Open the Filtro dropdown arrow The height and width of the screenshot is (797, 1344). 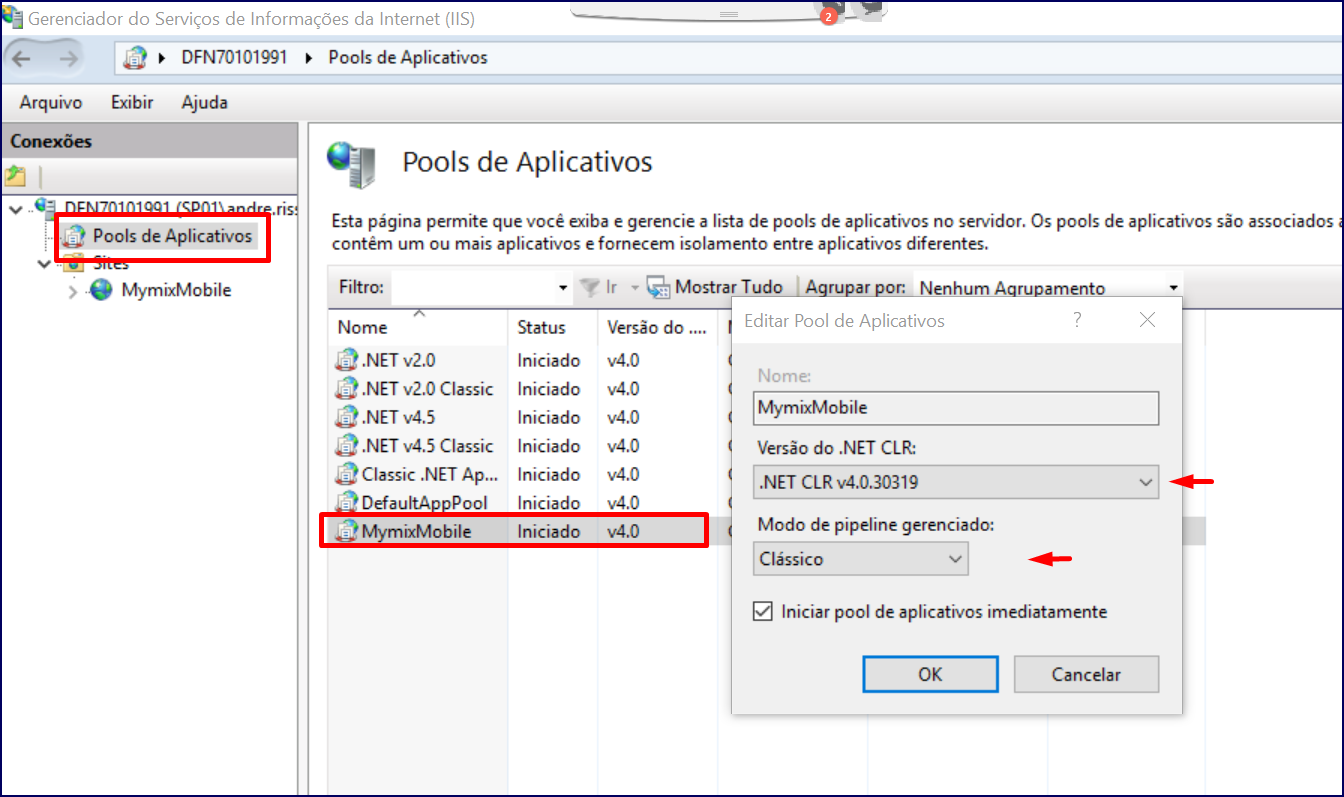click(x=563, y=288)
